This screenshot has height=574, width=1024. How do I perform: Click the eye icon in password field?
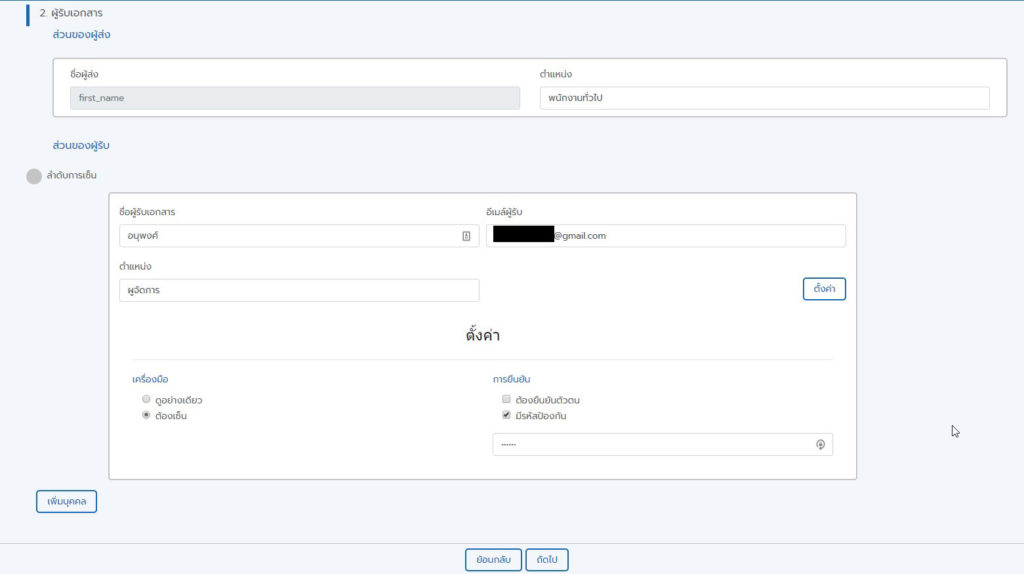(820, 445)
